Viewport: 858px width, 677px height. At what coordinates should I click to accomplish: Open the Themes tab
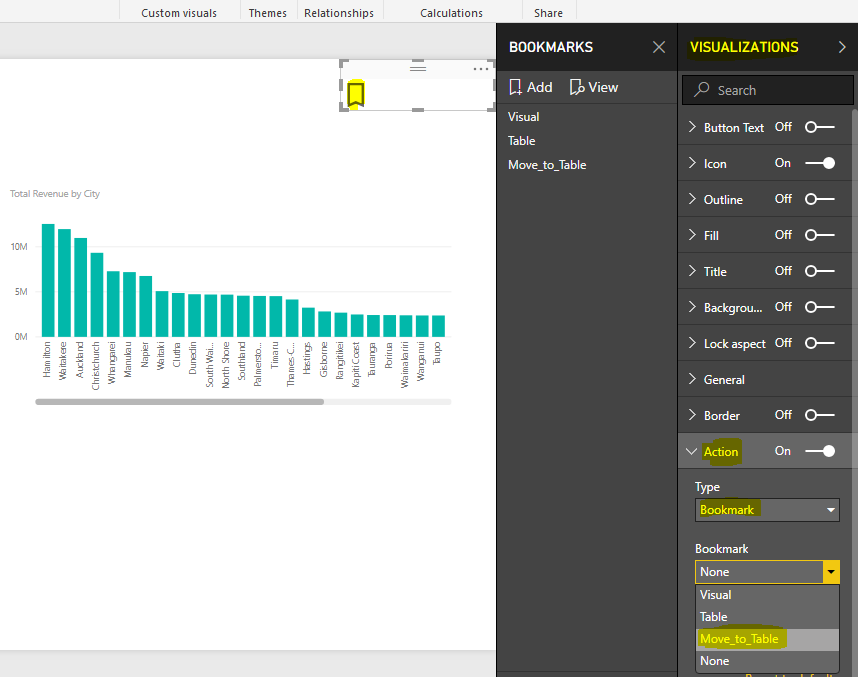(267, 12)
